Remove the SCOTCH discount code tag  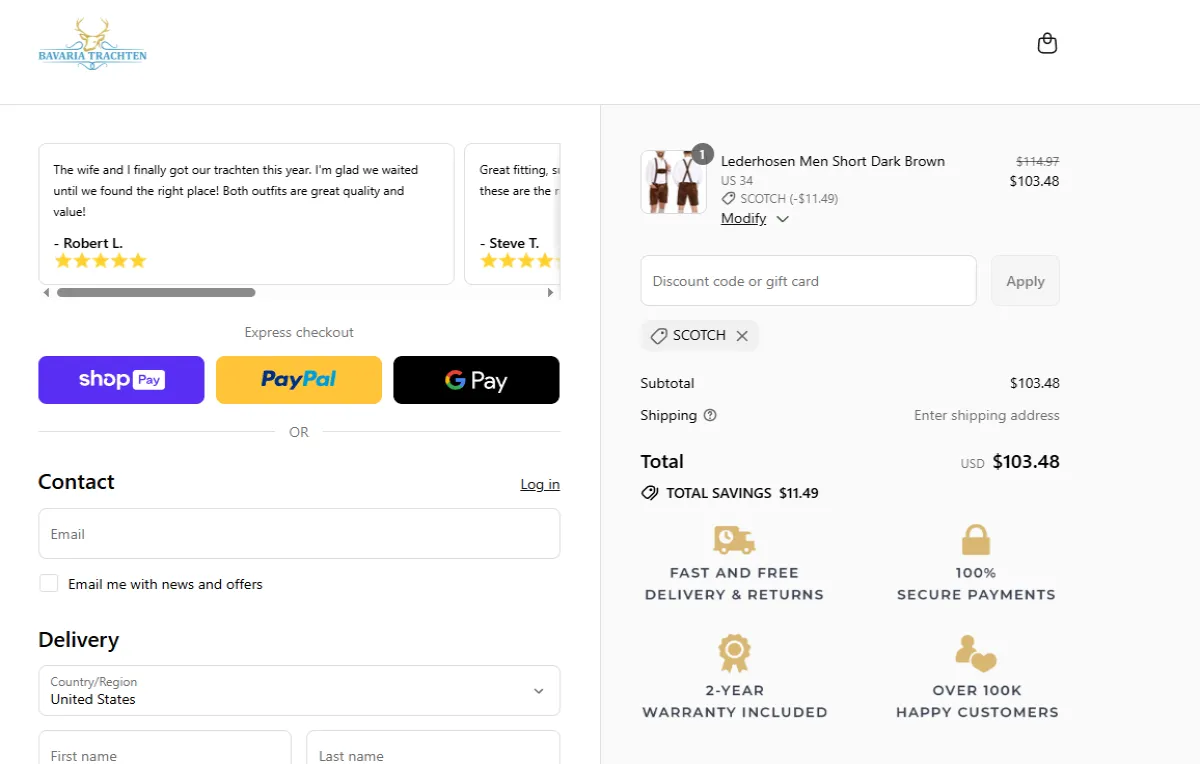pos(742,336)
